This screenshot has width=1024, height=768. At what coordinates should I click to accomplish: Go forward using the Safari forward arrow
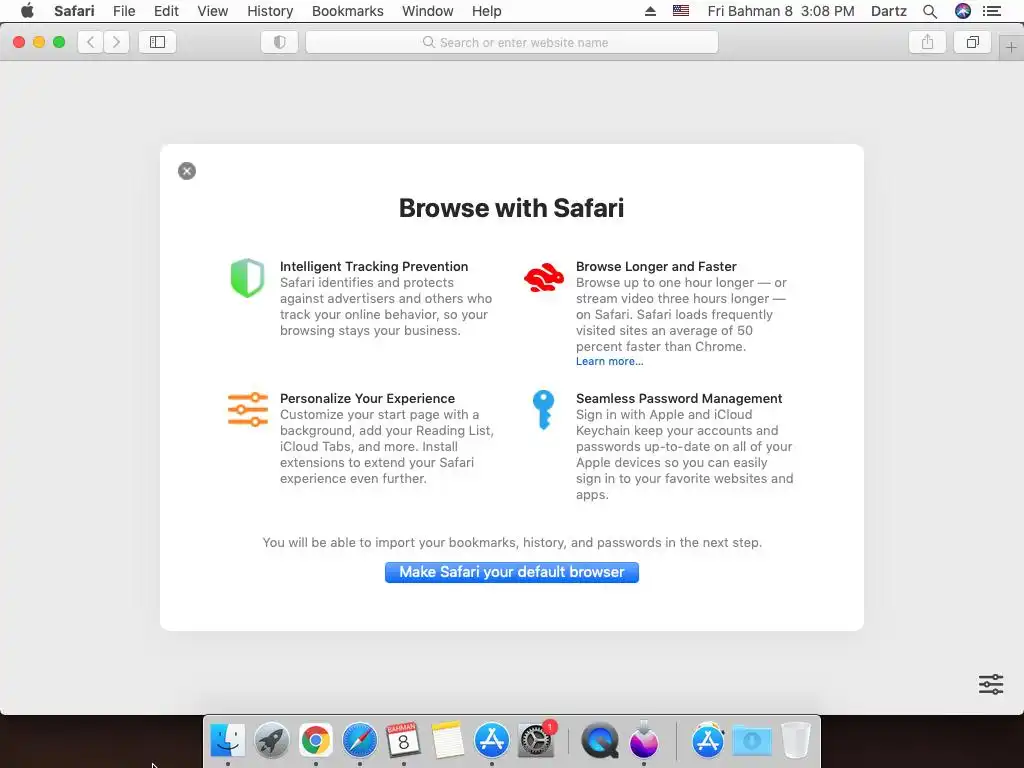click(116, 42)
